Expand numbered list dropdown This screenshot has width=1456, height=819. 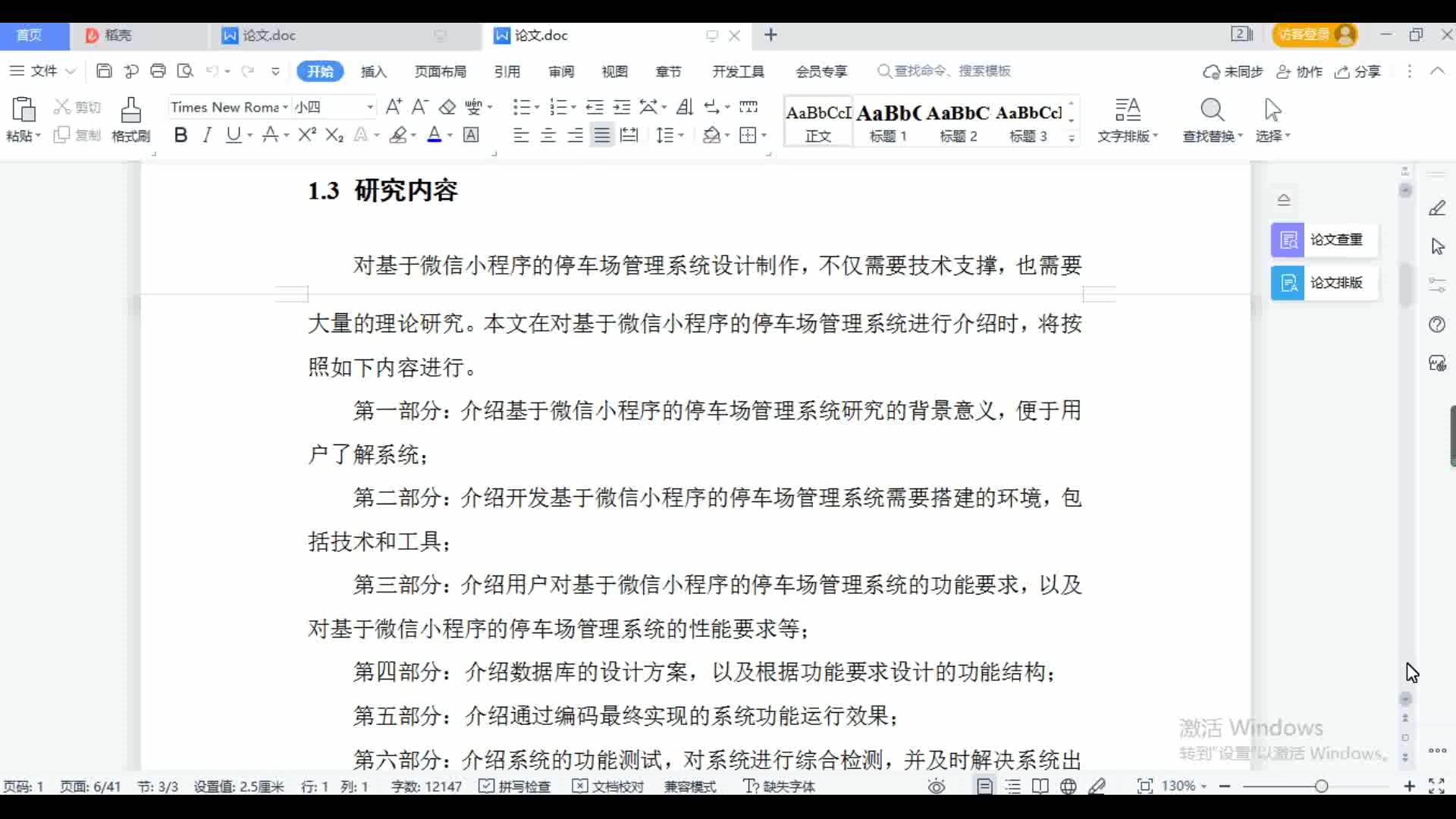pos(573,107)
